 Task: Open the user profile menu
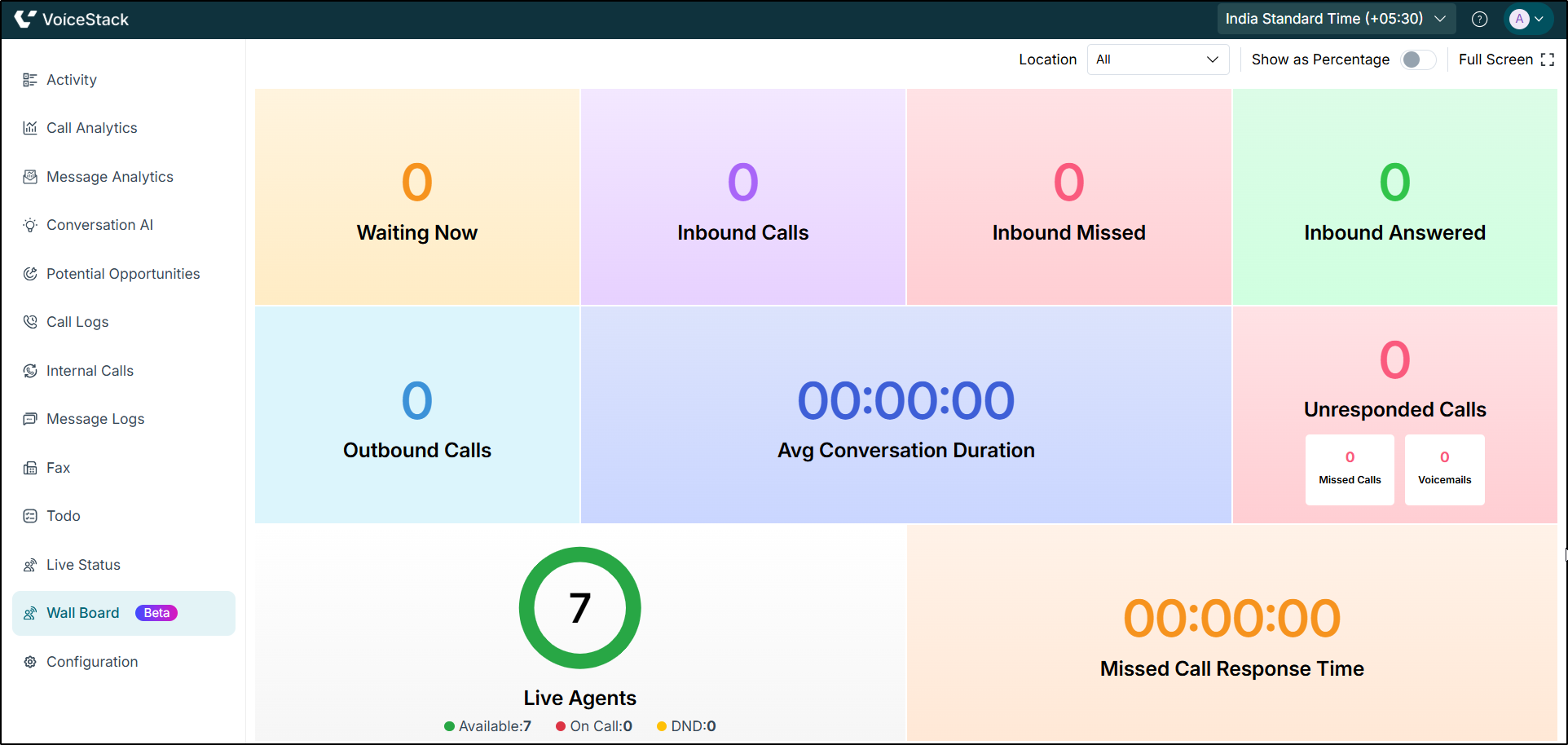[x=1527, y=19]
